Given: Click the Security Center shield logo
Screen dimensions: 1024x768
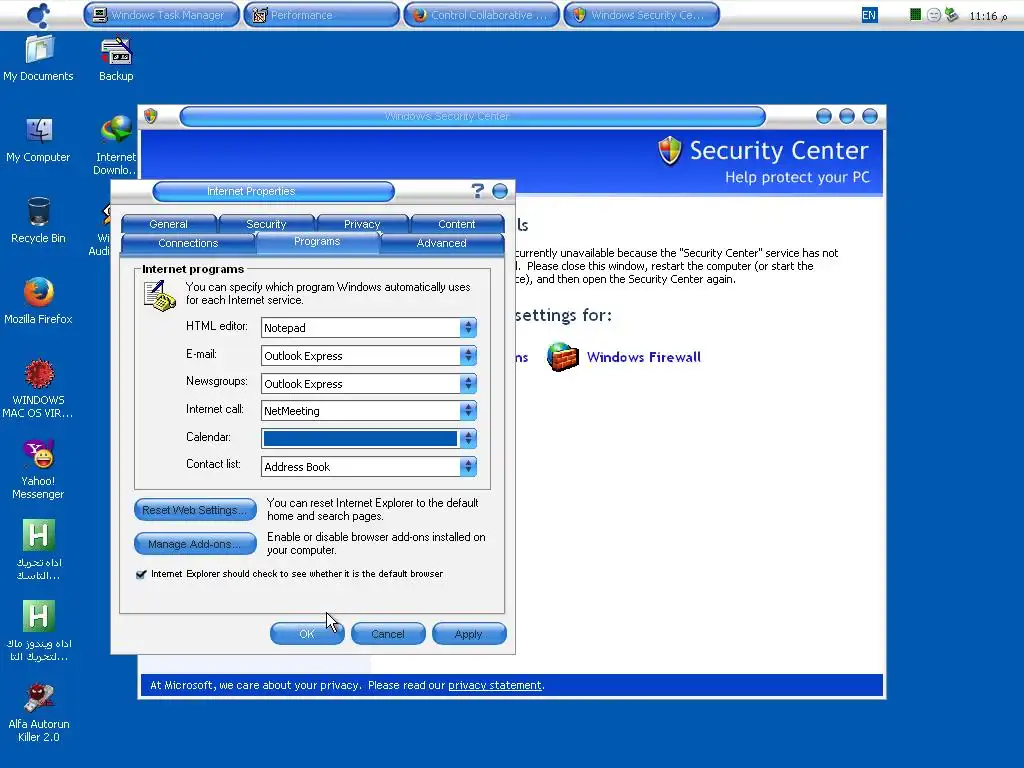Looking at the screenshot, I should point(670,151).
